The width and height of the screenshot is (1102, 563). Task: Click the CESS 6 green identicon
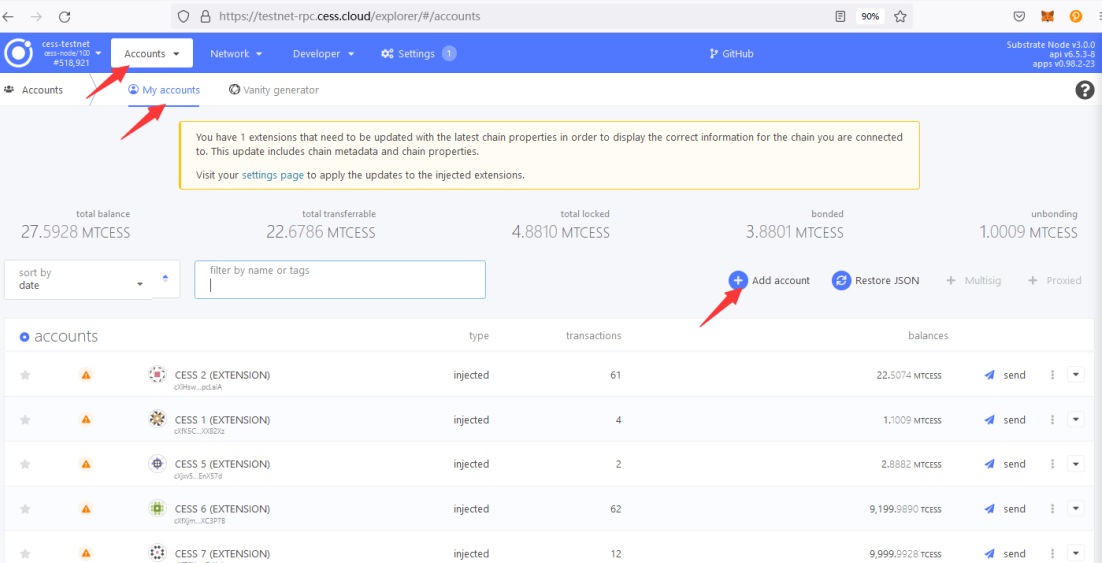[157, 508]
